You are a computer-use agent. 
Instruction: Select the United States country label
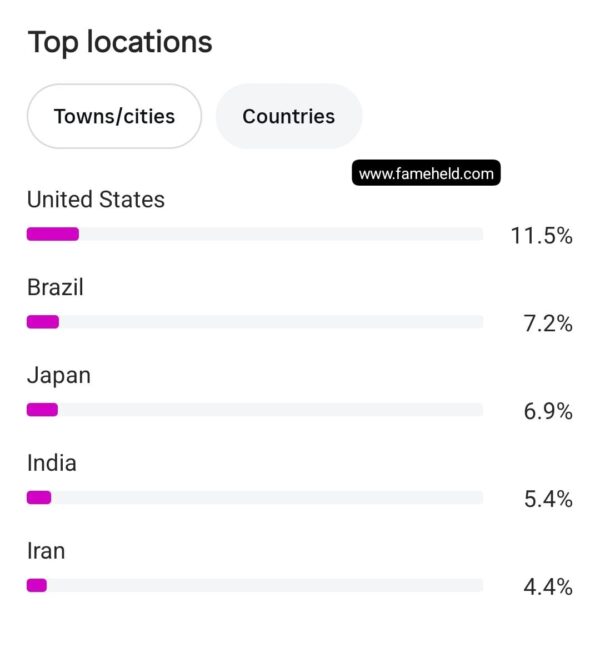[96, 199]
